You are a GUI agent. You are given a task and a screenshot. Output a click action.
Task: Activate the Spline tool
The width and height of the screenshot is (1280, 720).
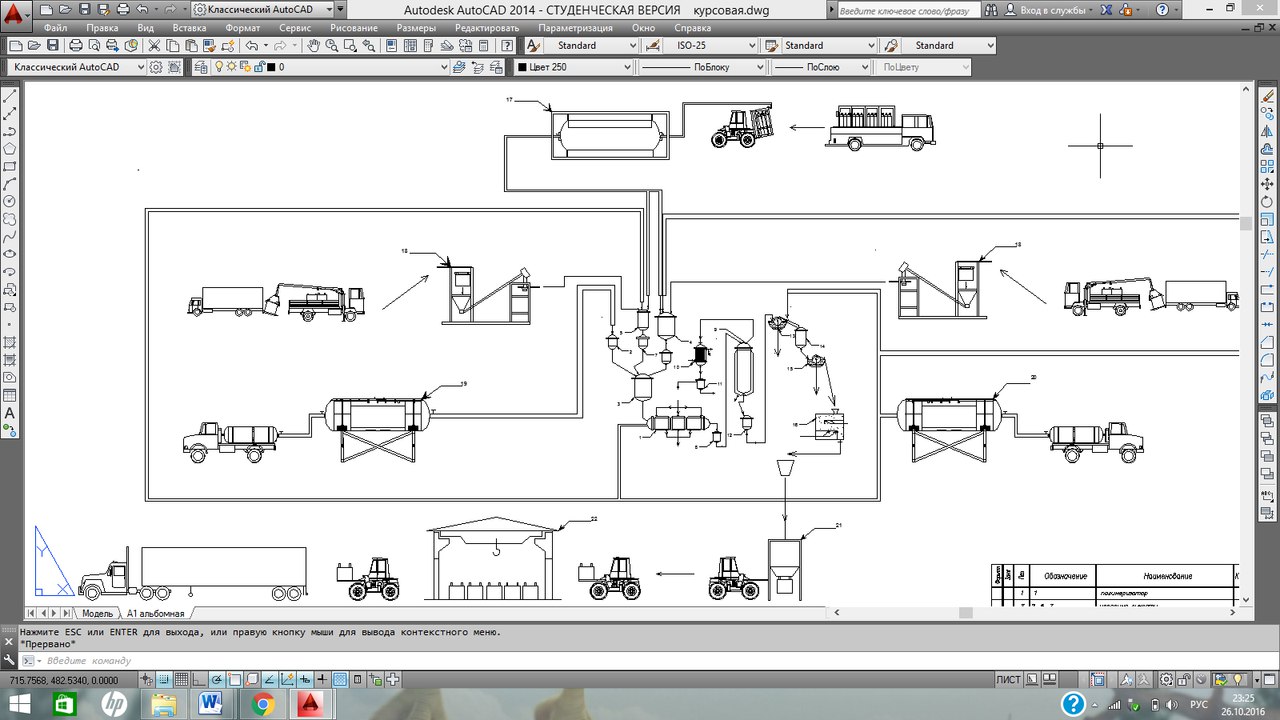(10, 237)
